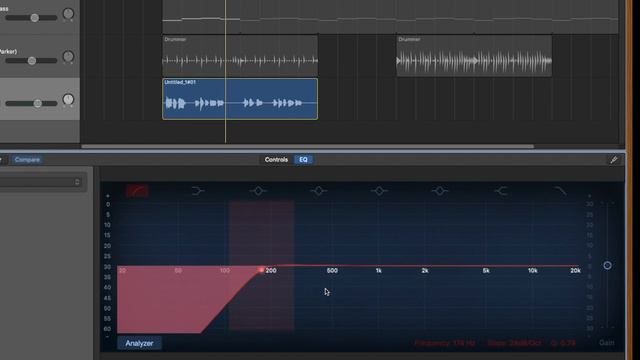The image size is (640, 360).
Task: Click the 20k frequency label on EQ axis
Action: 575,271
